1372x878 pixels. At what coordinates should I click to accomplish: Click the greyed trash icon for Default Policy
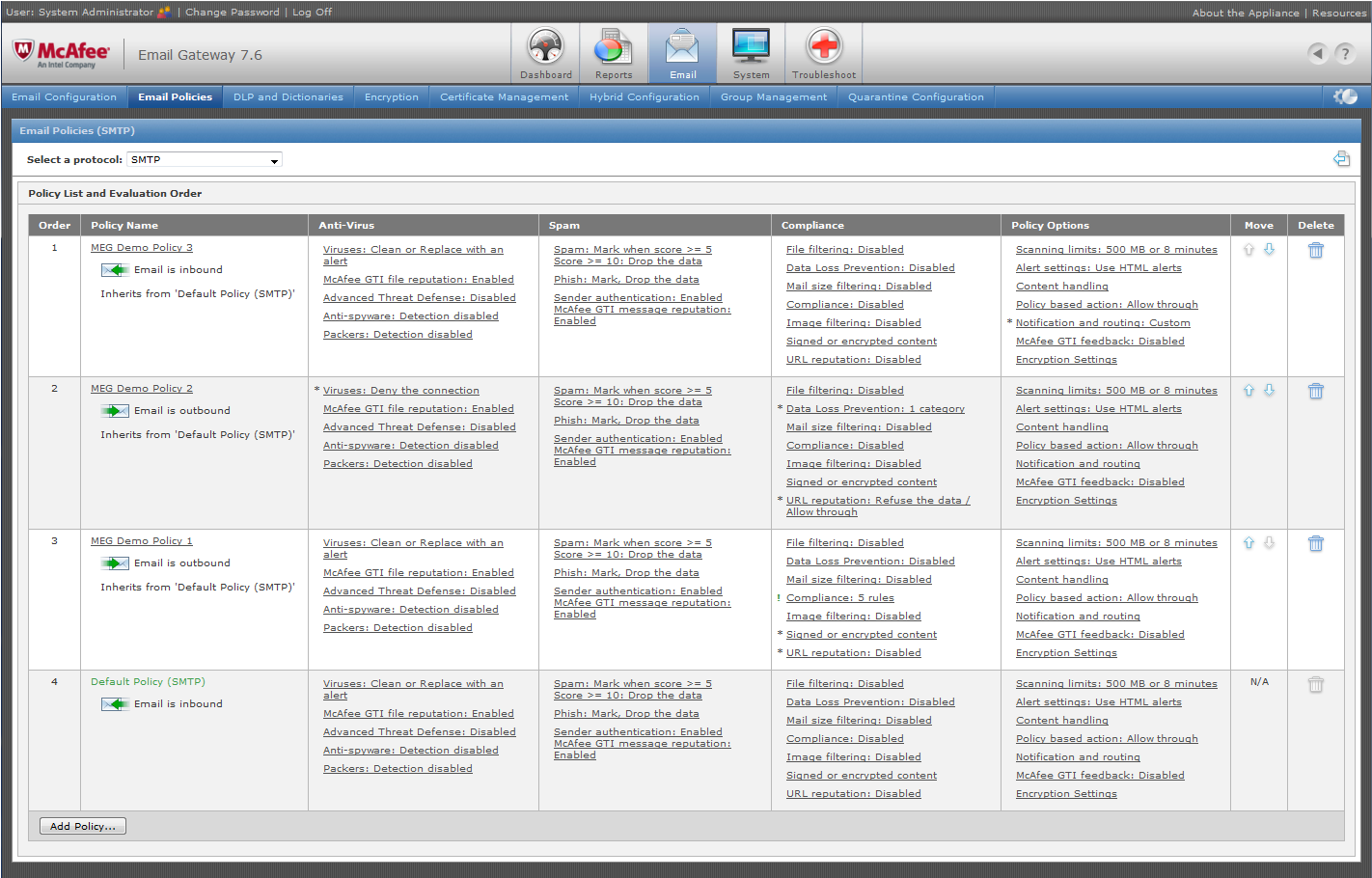[x=1315, y=684]
